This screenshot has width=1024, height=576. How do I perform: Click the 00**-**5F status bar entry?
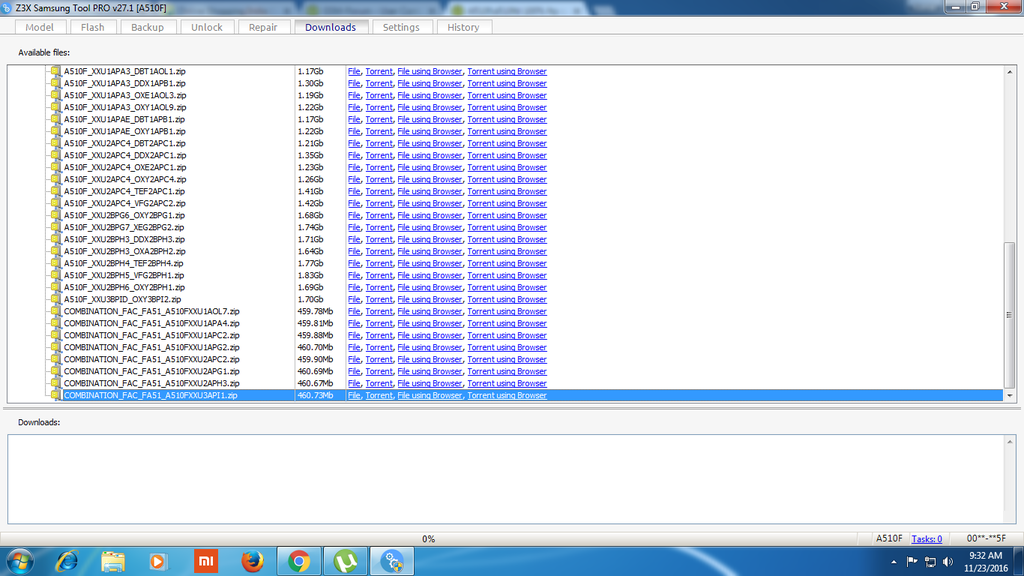click(986, 539)
